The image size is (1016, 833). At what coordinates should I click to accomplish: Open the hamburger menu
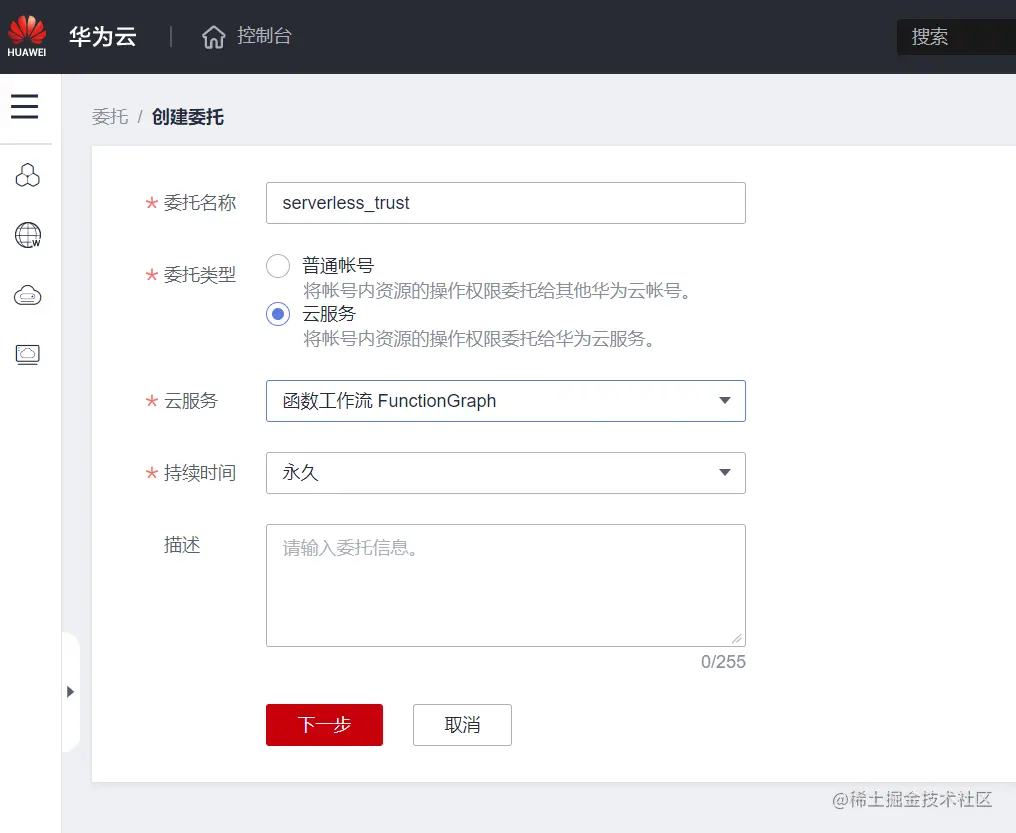point(25,106)
